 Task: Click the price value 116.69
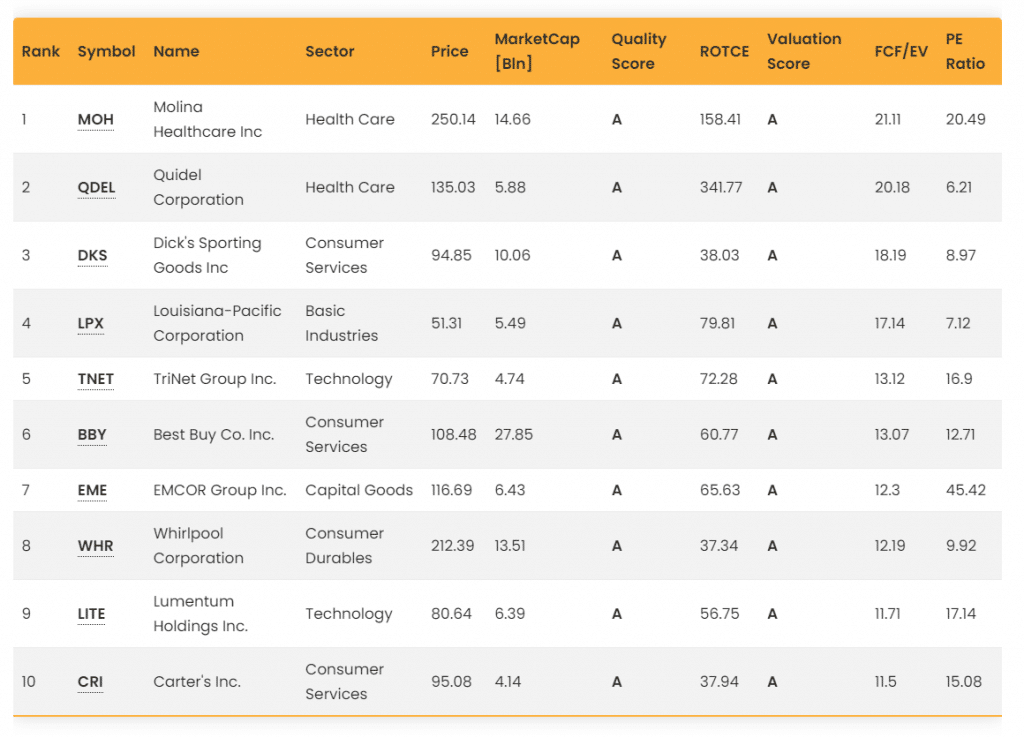click(x=451, y=490)
